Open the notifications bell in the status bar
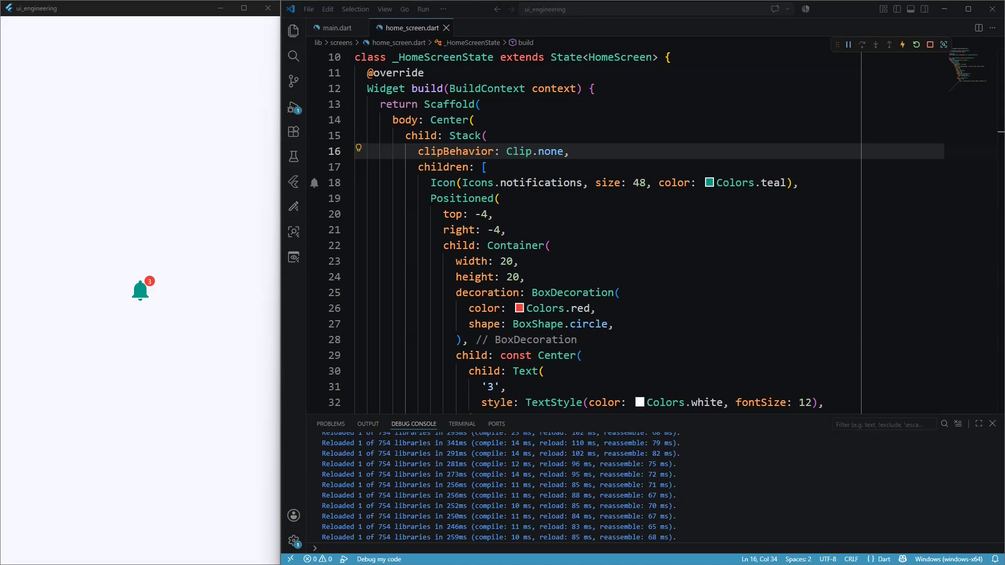Screen dimensions: 1005x565 995,559
